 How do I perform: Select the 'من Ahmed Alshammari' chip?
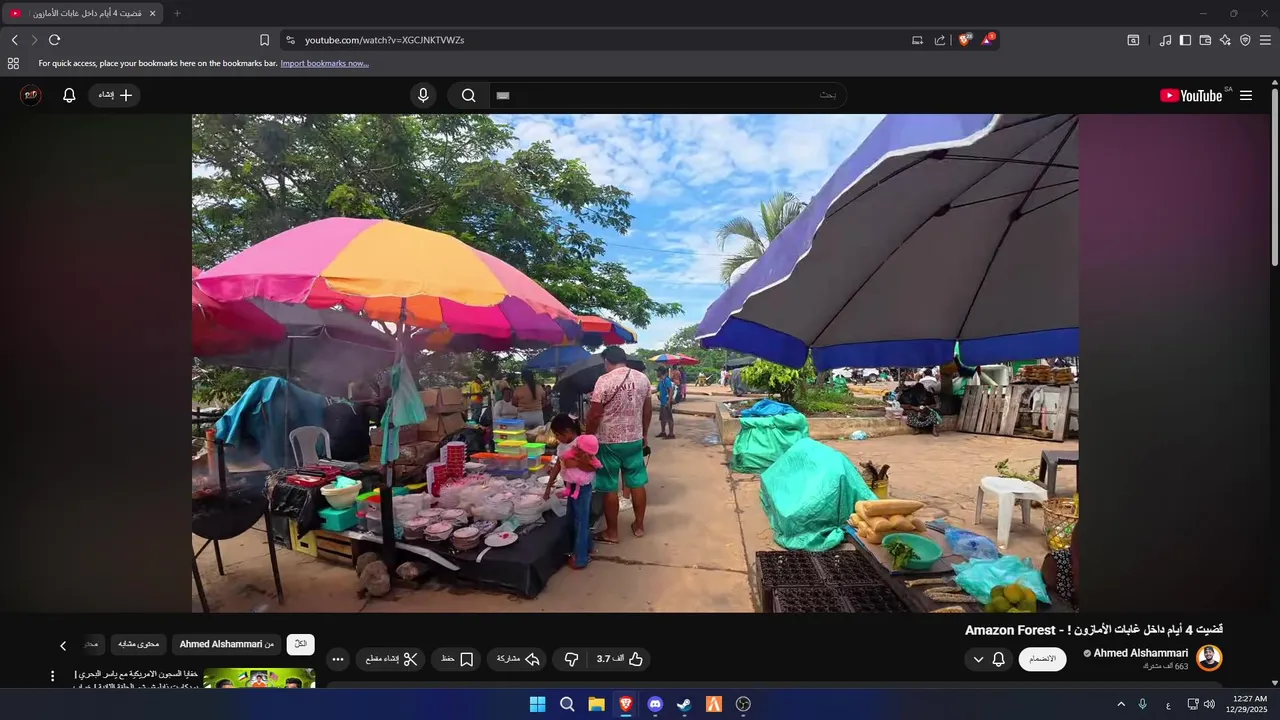[227, 644]
